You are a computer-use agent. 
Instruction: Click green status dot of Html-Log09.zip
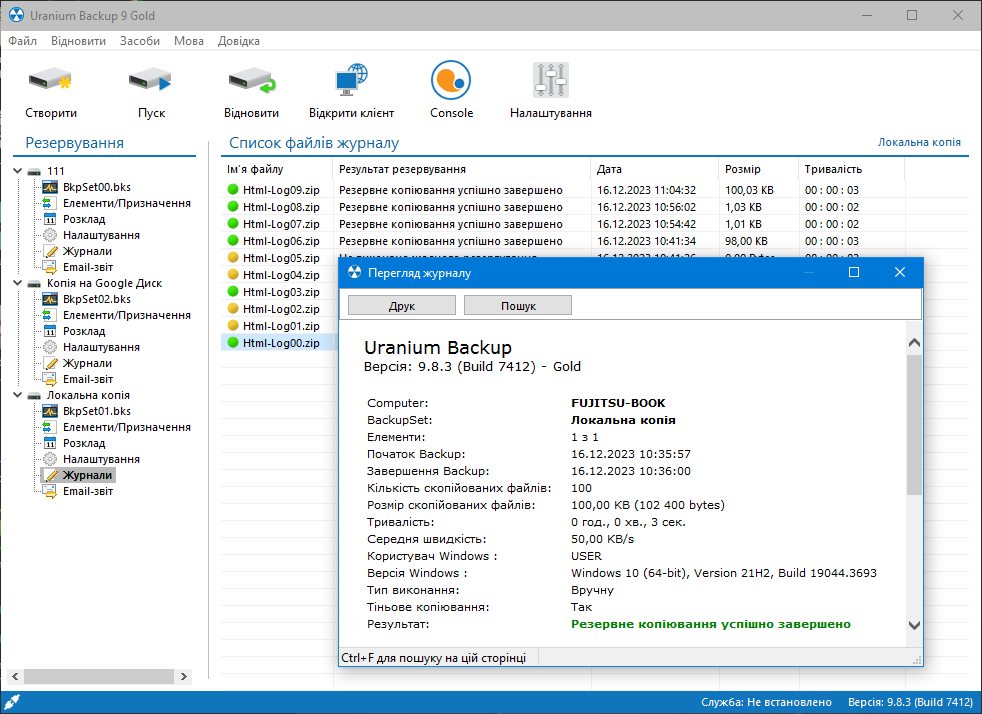coord(233,189)
